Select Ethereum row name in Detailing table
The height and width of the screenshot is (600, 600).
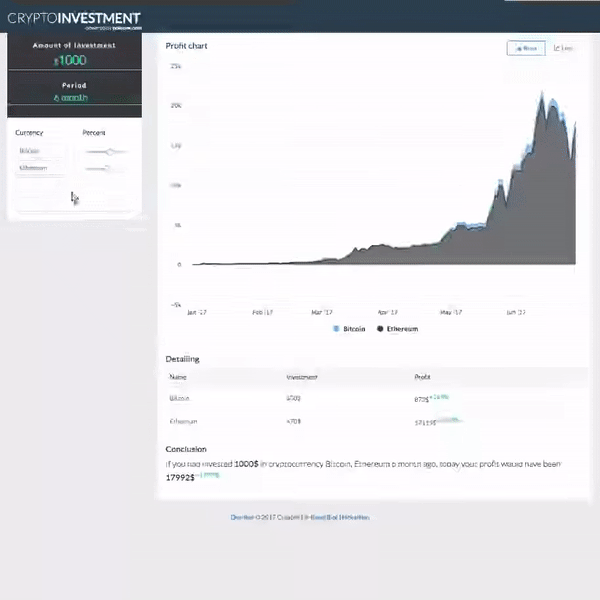click(183, 421)
